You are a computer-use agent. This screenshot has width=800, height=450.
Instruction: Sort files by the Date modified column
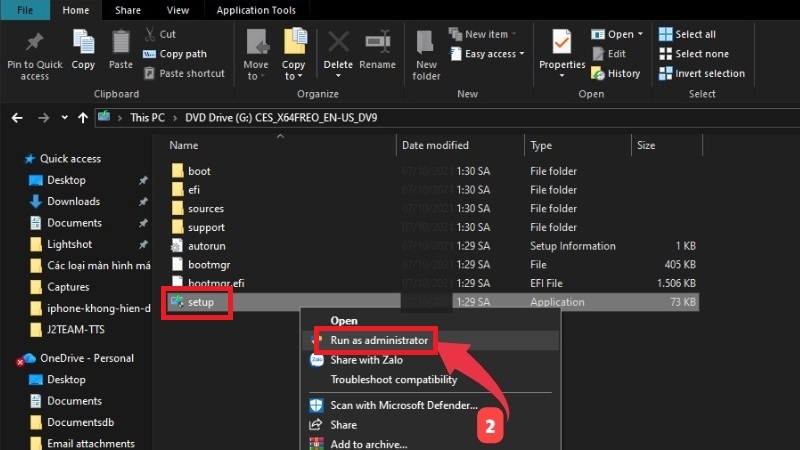coord(435,146)
